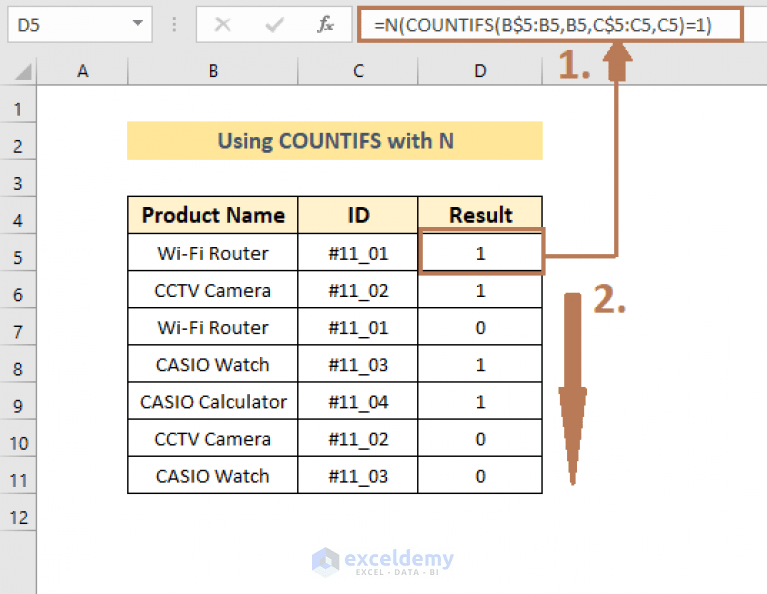Select '#11_02' cell in row 10
Image resolution: width=767 pixels, height=594 pixels.
358,438
